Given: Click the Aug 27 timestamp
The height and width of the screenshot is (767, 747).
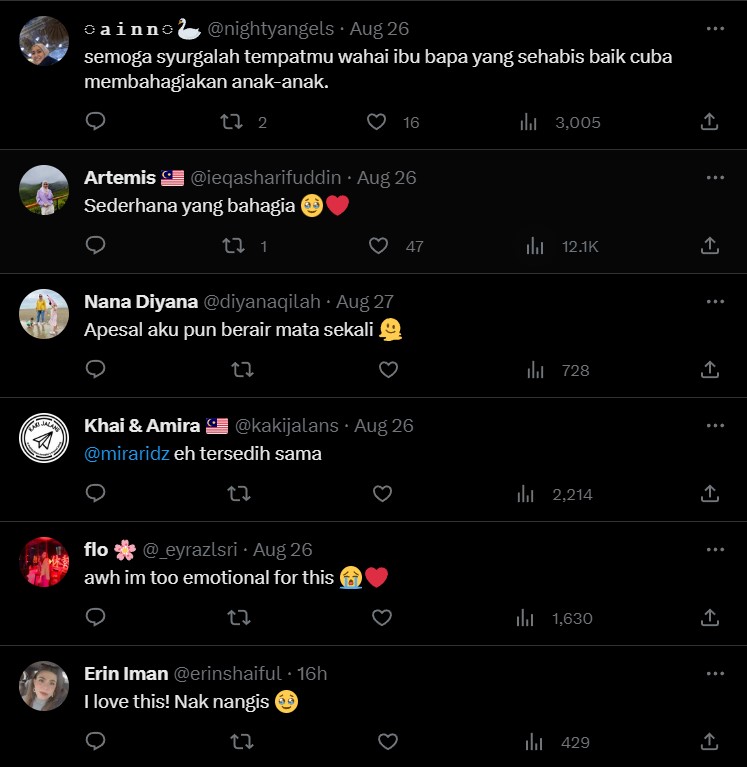Looking at the screenshot, I should tap(365, 302).
